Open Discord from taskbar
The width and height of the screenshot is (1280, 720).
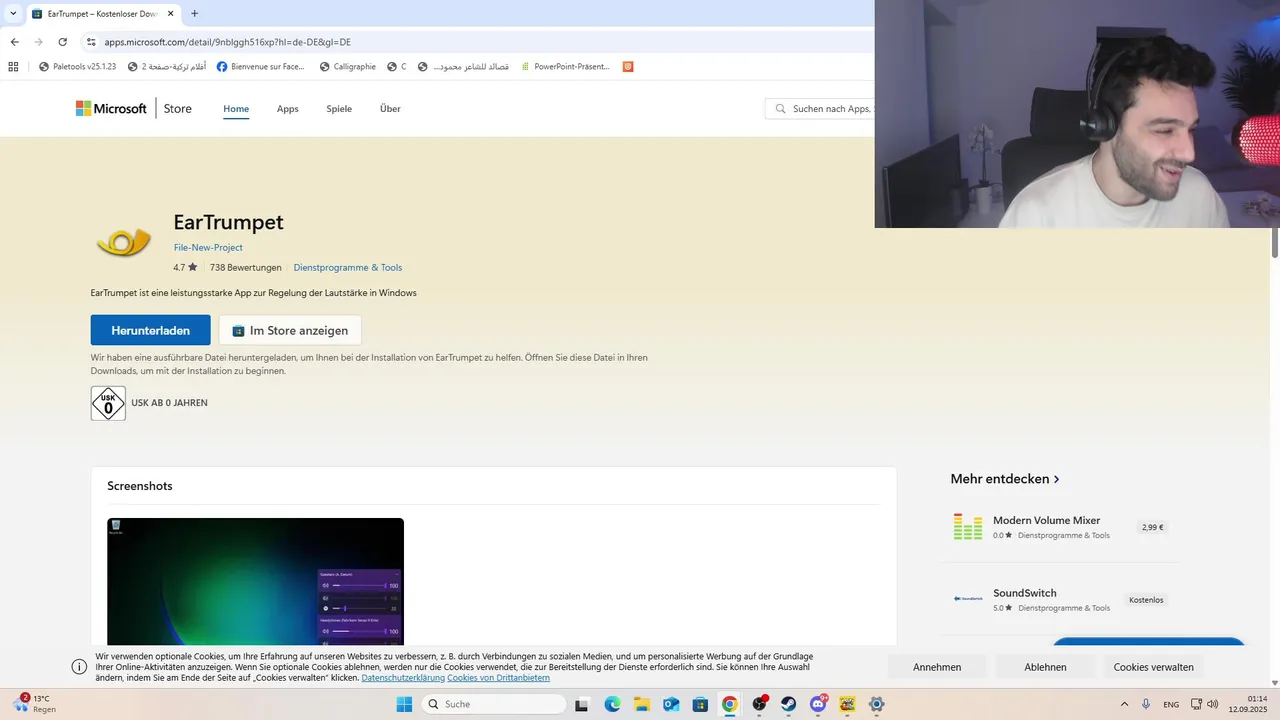(x=818, y=704)
